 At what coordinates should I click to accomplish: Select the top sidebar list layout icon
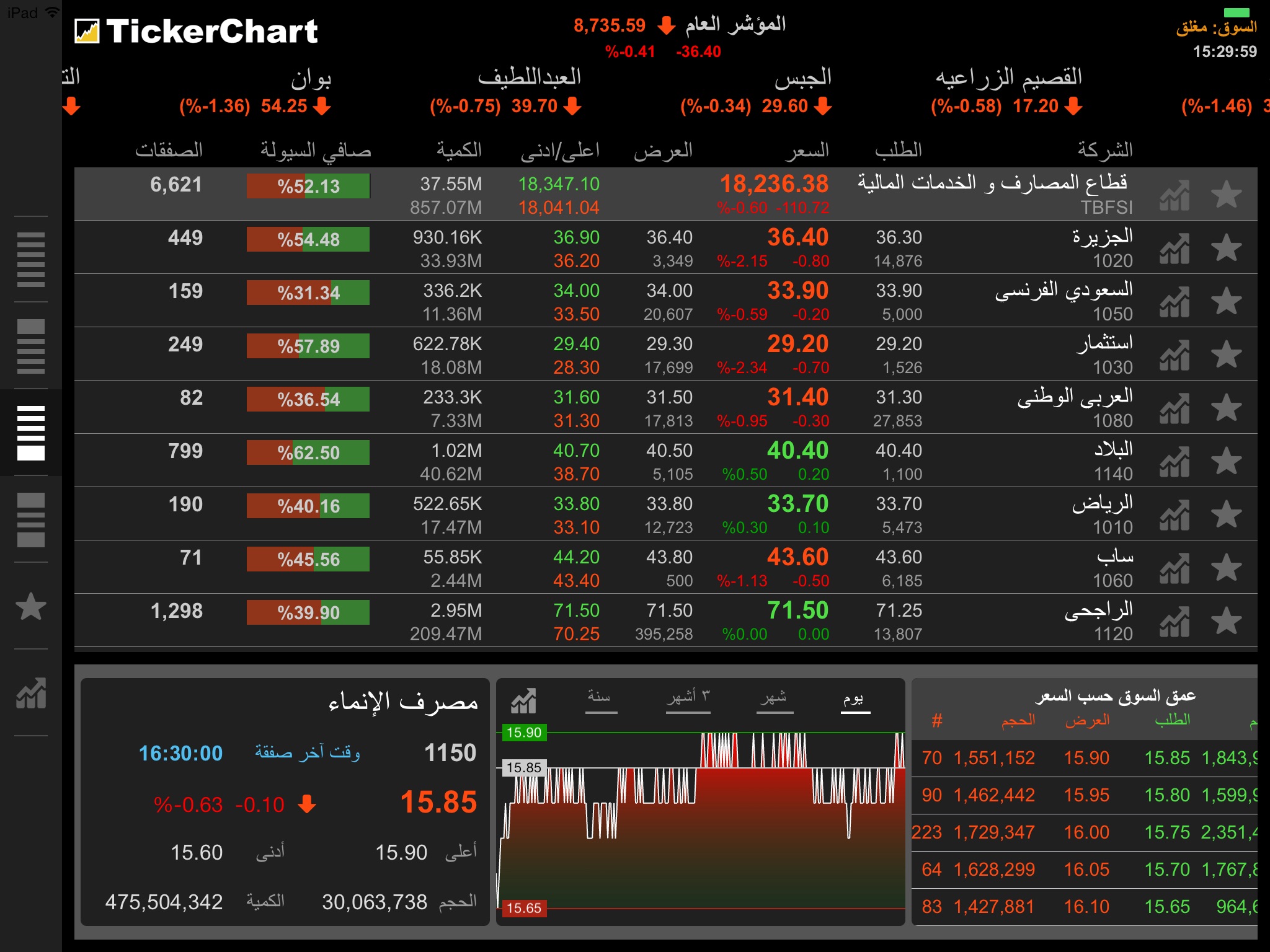point(31,260)
